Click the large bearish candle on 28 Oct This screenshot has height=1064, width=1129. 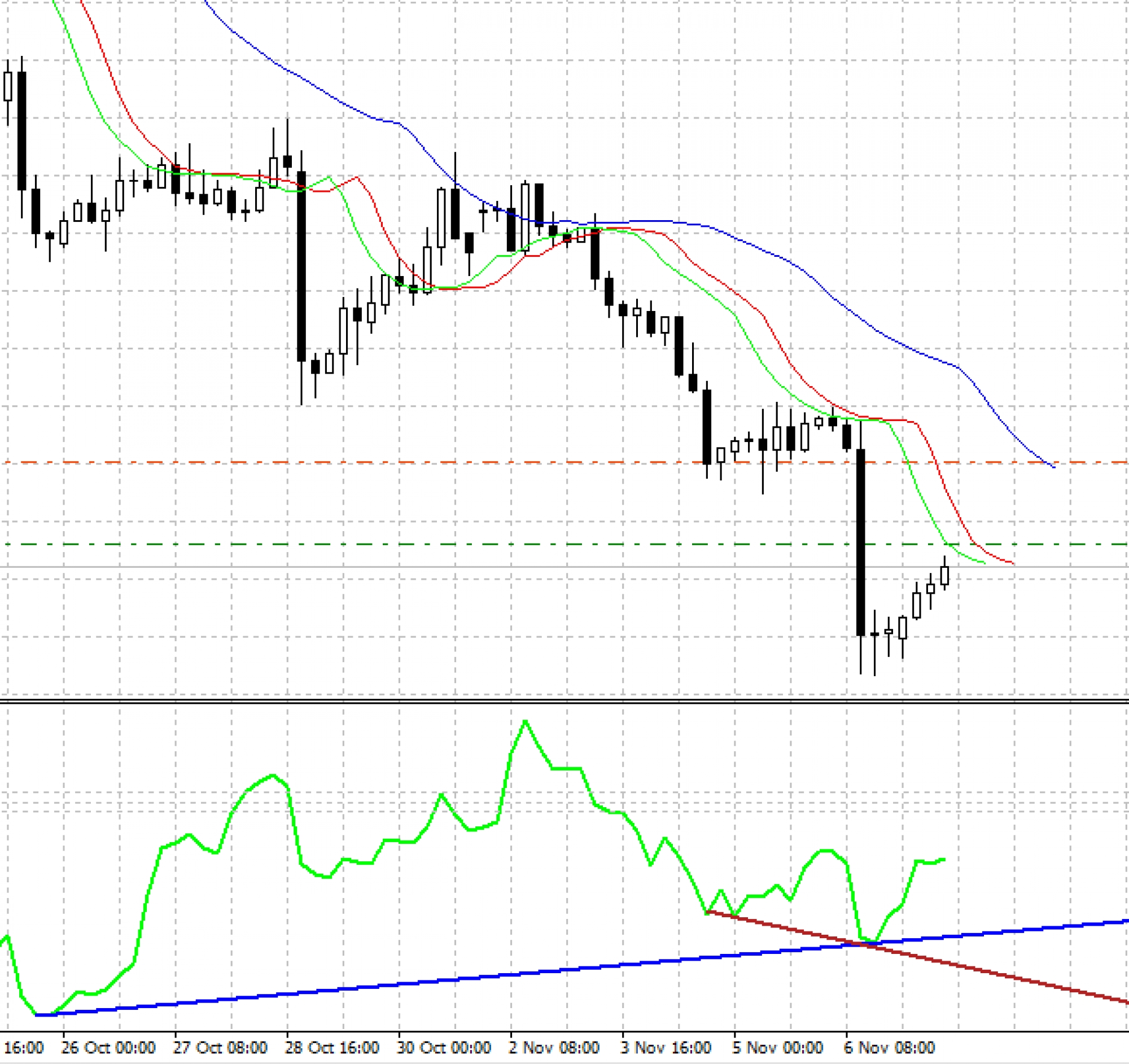301,267
